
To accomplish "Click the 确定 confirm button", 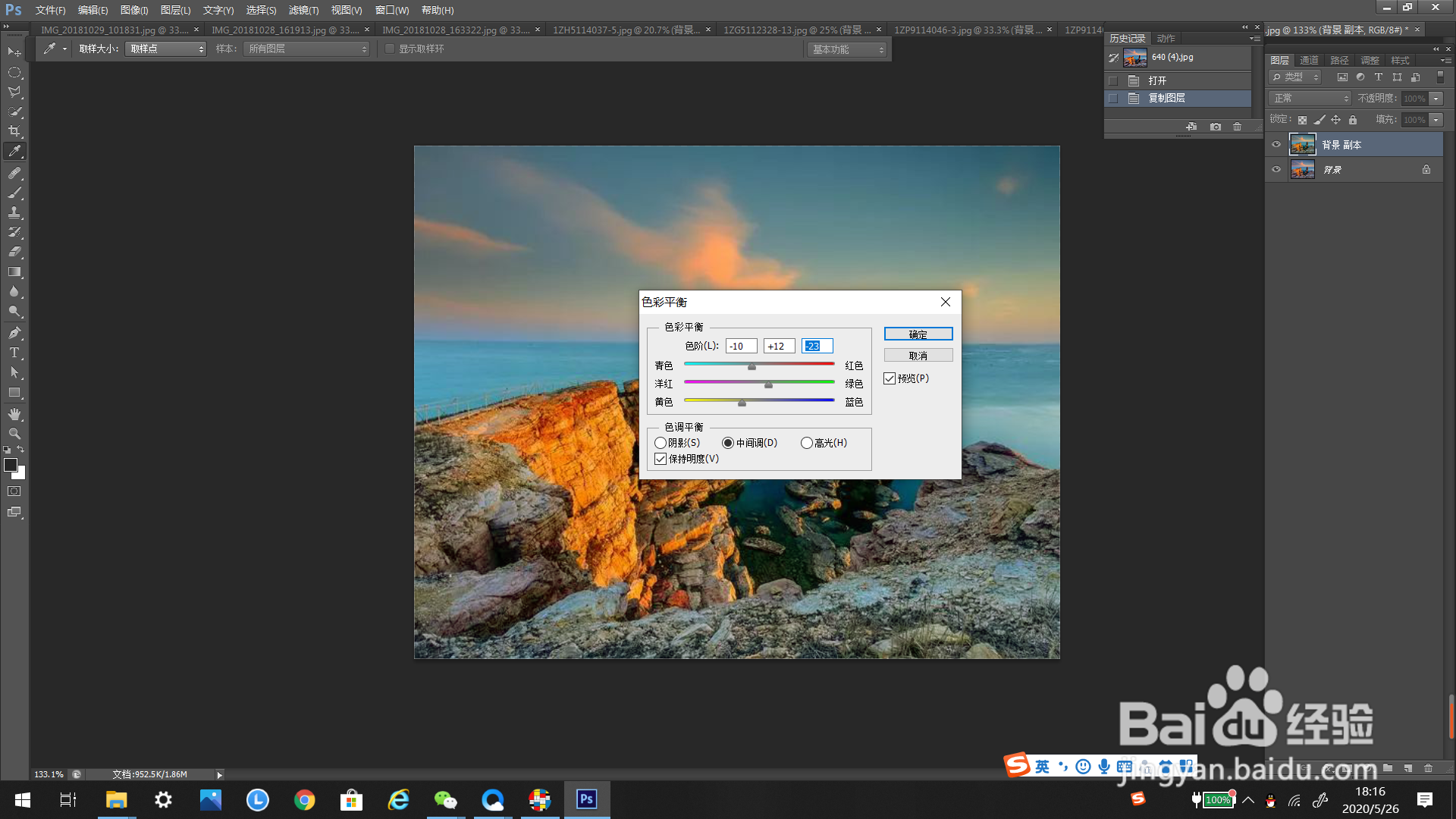I will point(918,334).
